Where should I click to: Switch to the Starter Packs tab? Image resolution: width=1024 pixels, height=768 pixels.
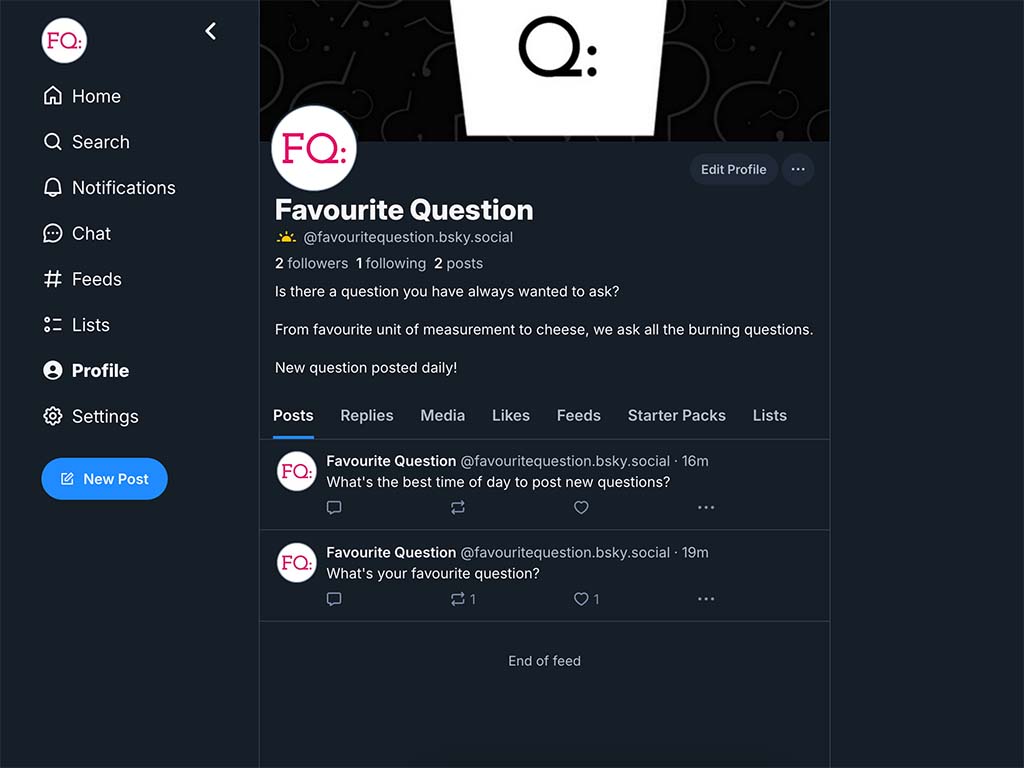tap(677, 415)
